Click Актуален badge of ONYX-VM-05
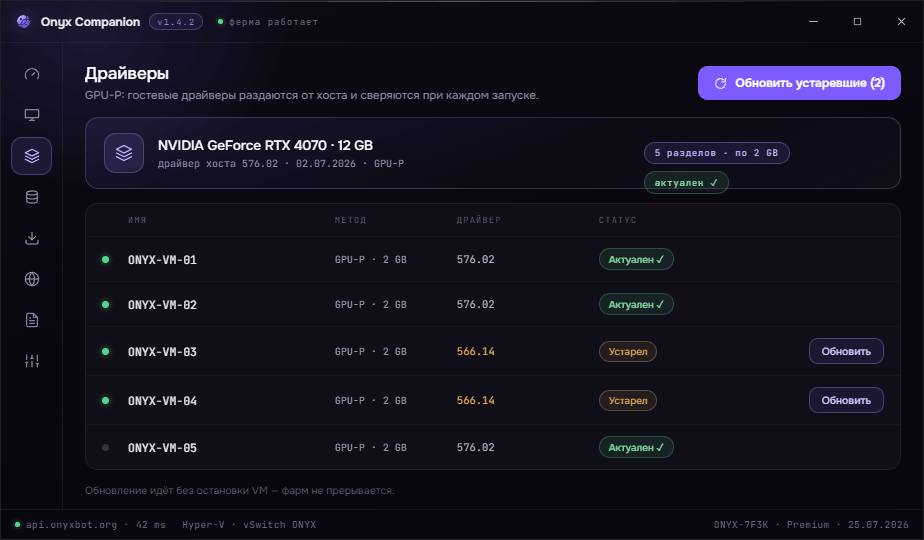Viewport: 924px width, 540px height. [636, 447]
